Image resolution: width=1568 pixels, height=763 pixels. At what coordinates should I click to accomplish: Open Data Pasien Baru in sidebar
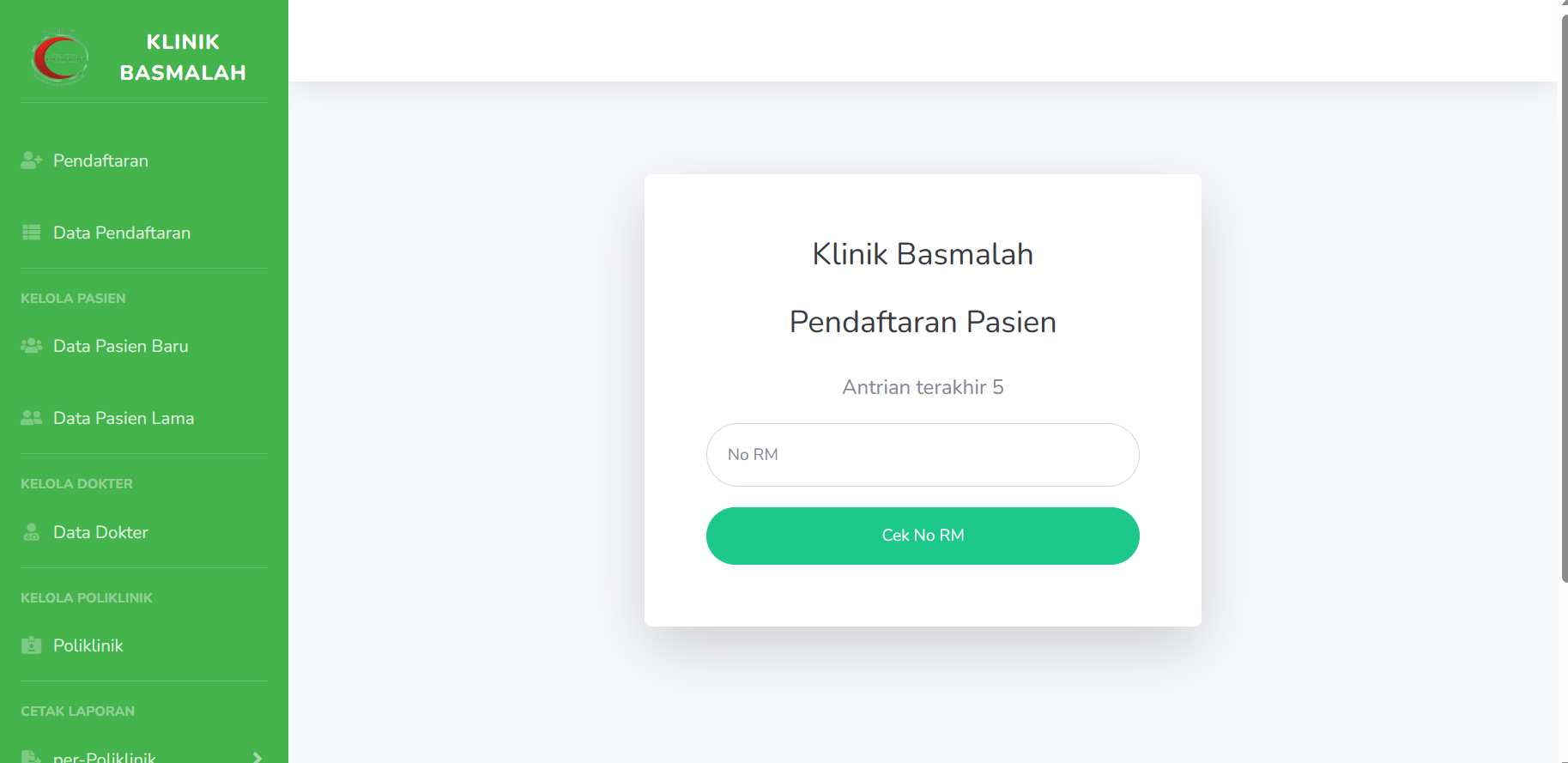120,346
